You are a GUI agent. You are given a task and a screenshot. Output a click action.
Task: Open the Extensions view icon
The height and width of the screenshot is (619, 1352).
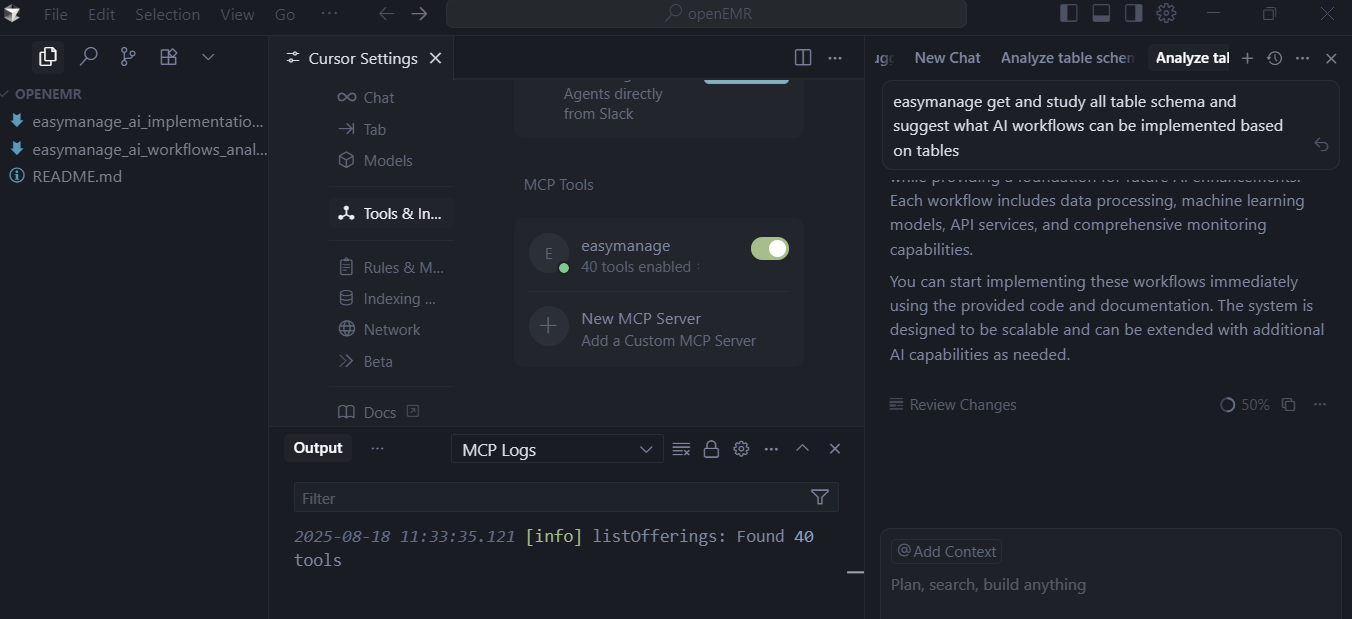pyautogui.click(x=168, y=57)
